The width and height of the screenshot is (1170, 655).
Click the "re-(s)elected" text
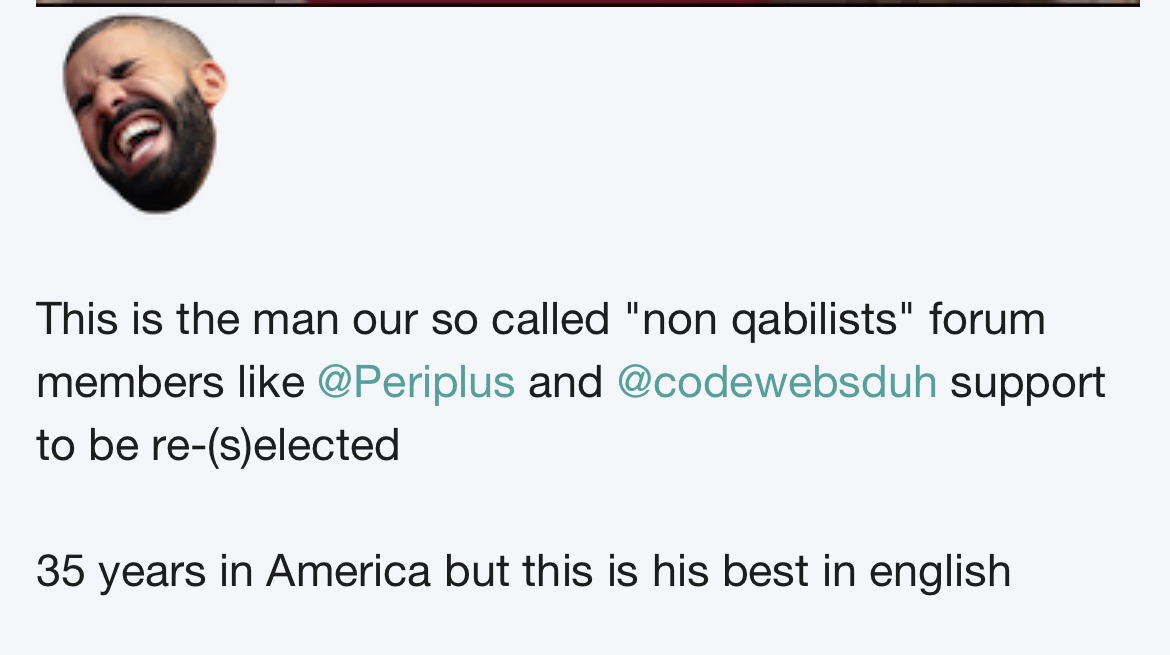coord(275,446)
